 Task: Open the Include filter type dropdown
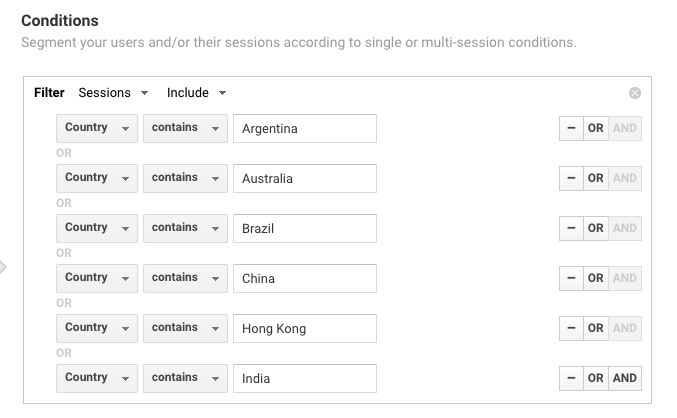[196, 93]
